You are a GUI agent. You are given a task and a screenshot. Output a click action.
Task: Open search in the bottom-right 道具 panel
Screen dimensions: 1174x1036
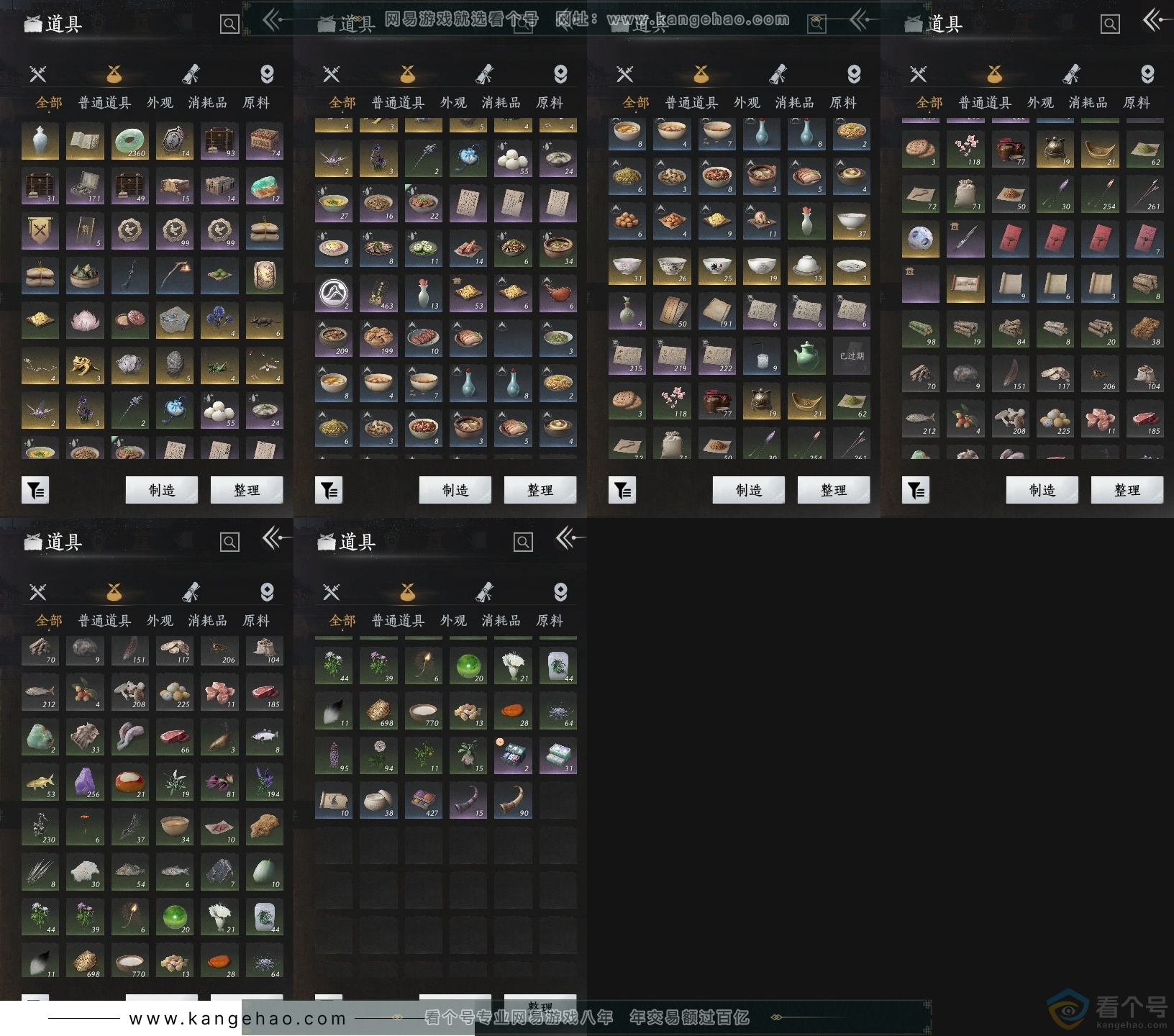(523, 542)
